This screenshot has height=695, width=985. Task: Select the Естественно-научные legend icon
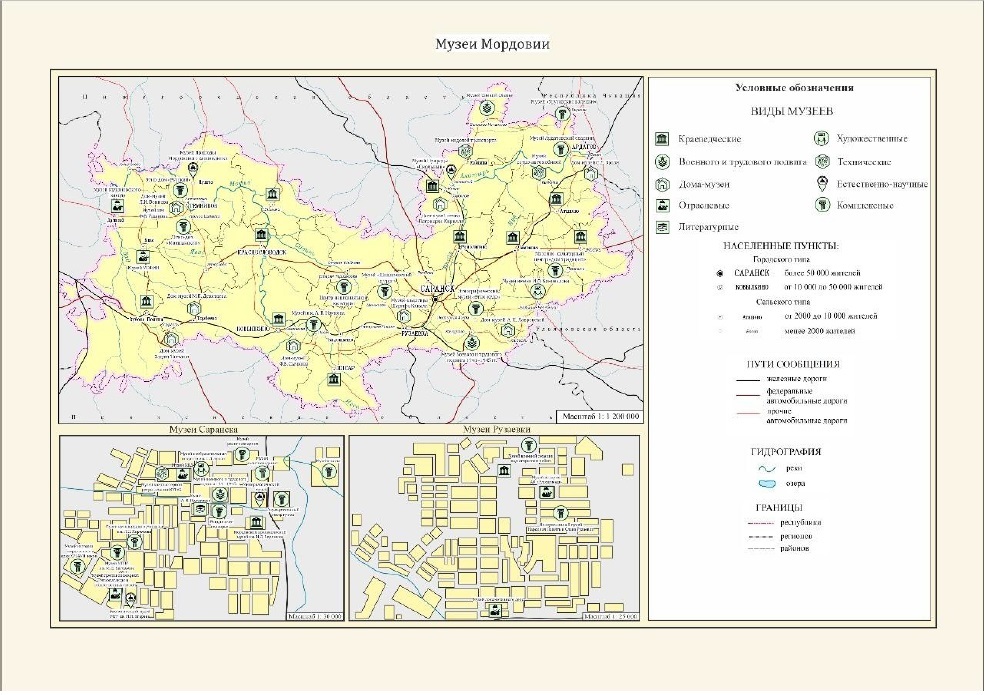(822, 184)
